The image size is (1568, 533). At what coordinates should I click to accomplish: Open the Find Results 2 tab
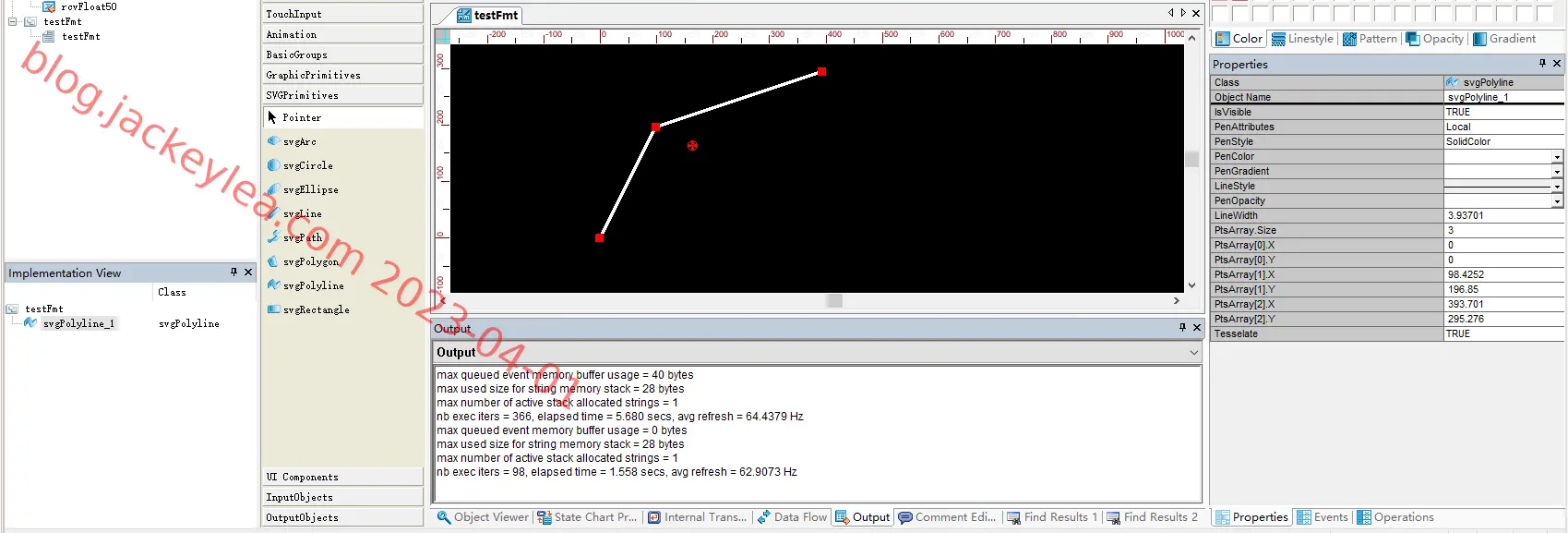click(x=1152, y=517)
